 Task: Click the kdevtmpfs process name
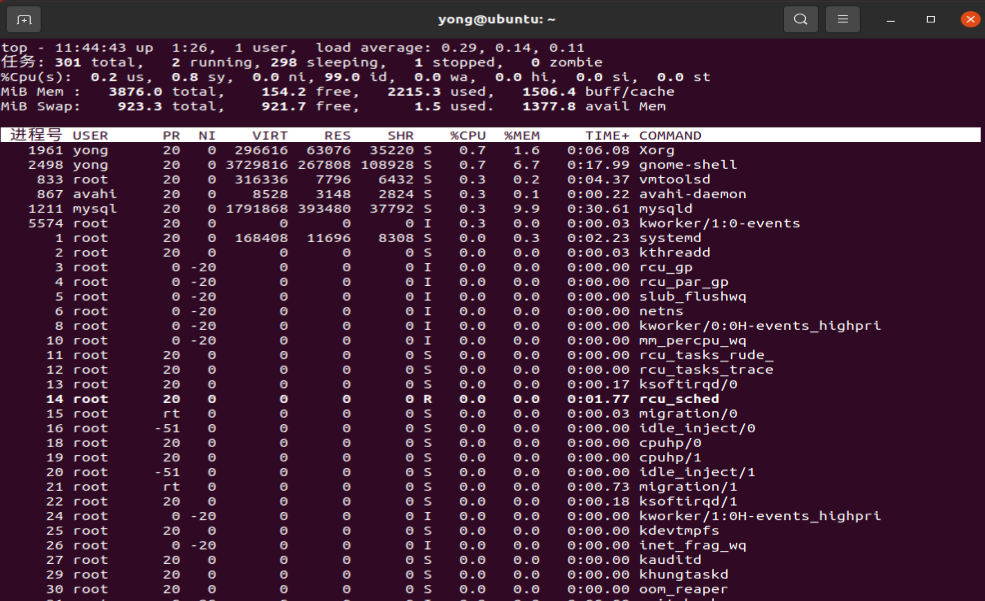pyautogui.click(x=679, y=531)
